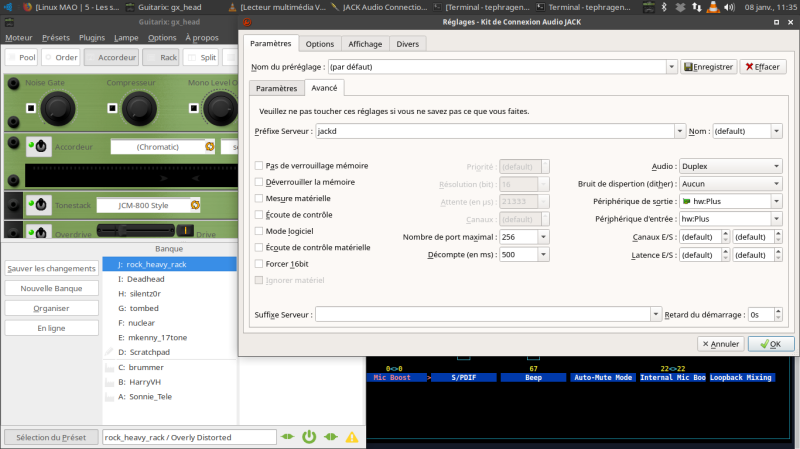
Task: Click the Compresseur knob
Action: click(x=139, y=109)
